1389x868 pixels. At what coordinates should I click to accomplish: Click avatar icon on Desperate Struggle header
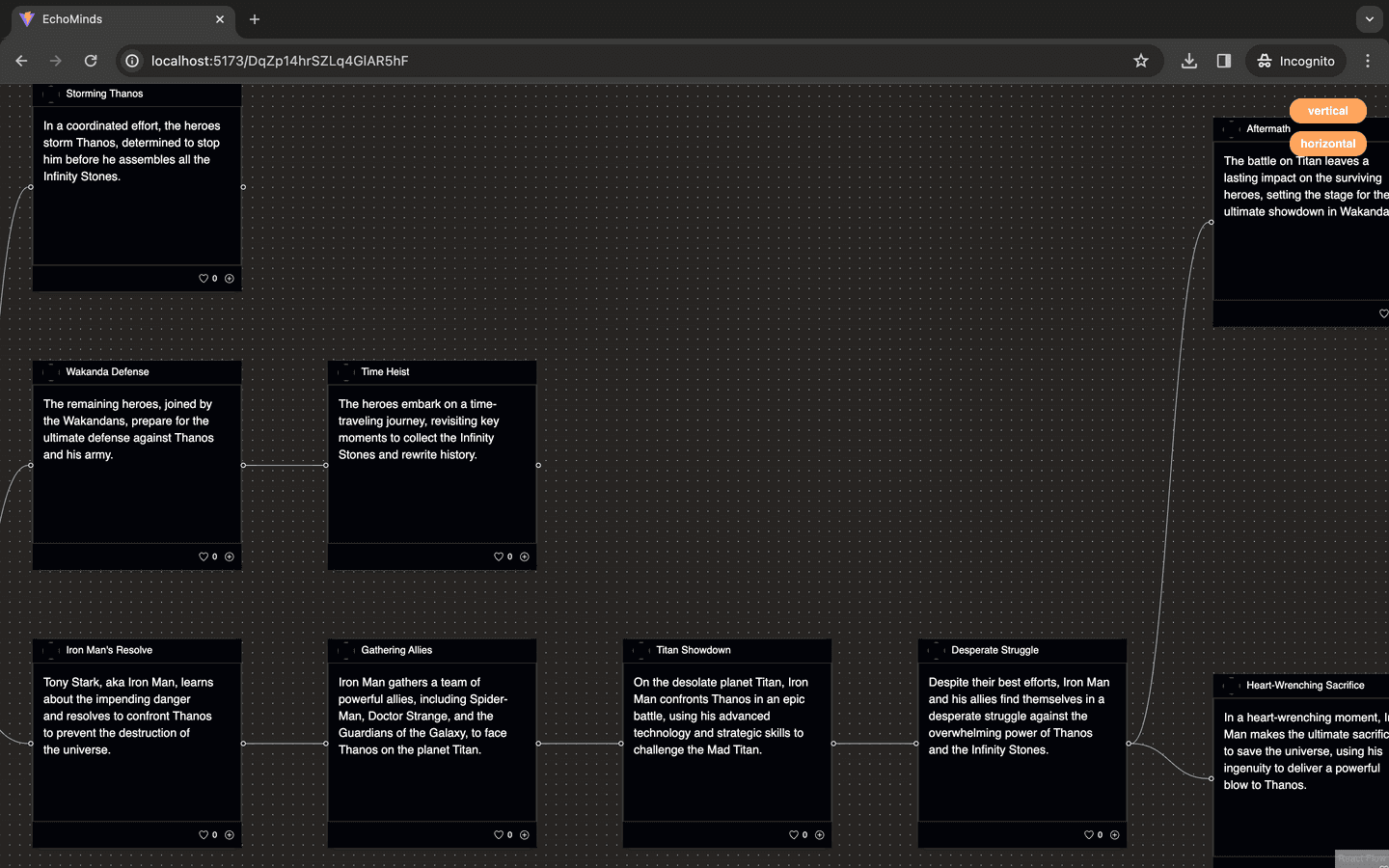[x=937, y=650]
